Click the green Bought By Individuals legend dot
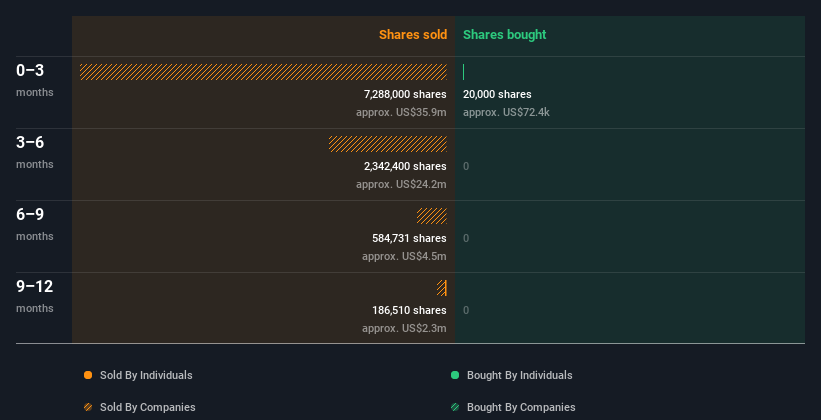This screenshot has height=420, width=821. pyautogui.click(x=455, y=375)
